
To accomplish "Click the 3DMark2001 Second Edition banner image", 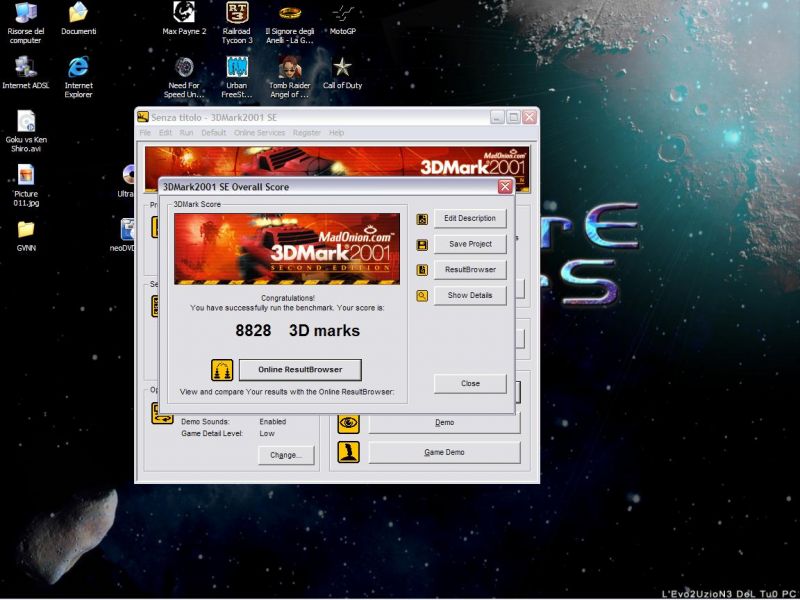I will (287, 249).
